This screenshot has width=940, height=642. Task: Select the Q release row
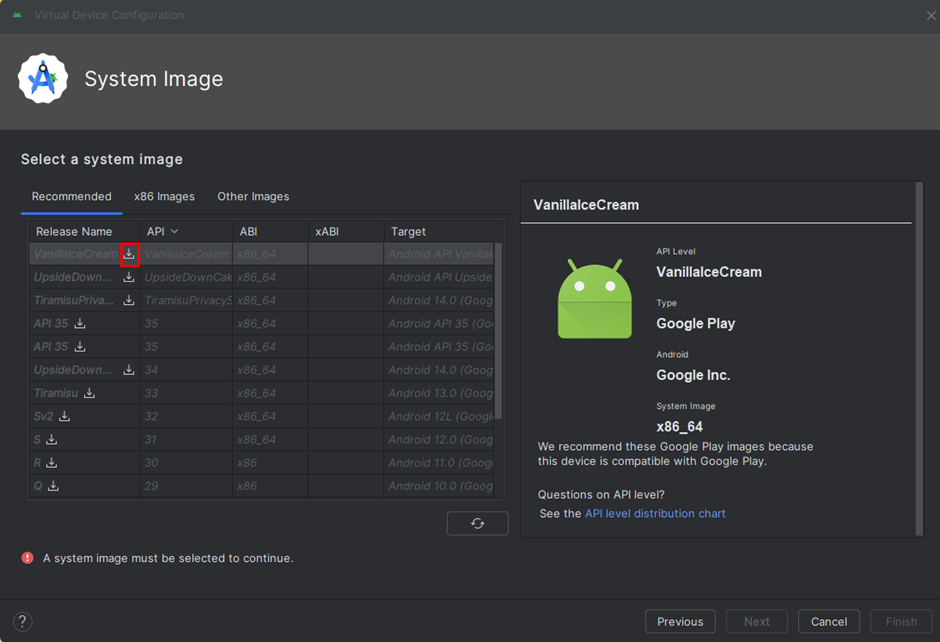pos(261,486)
